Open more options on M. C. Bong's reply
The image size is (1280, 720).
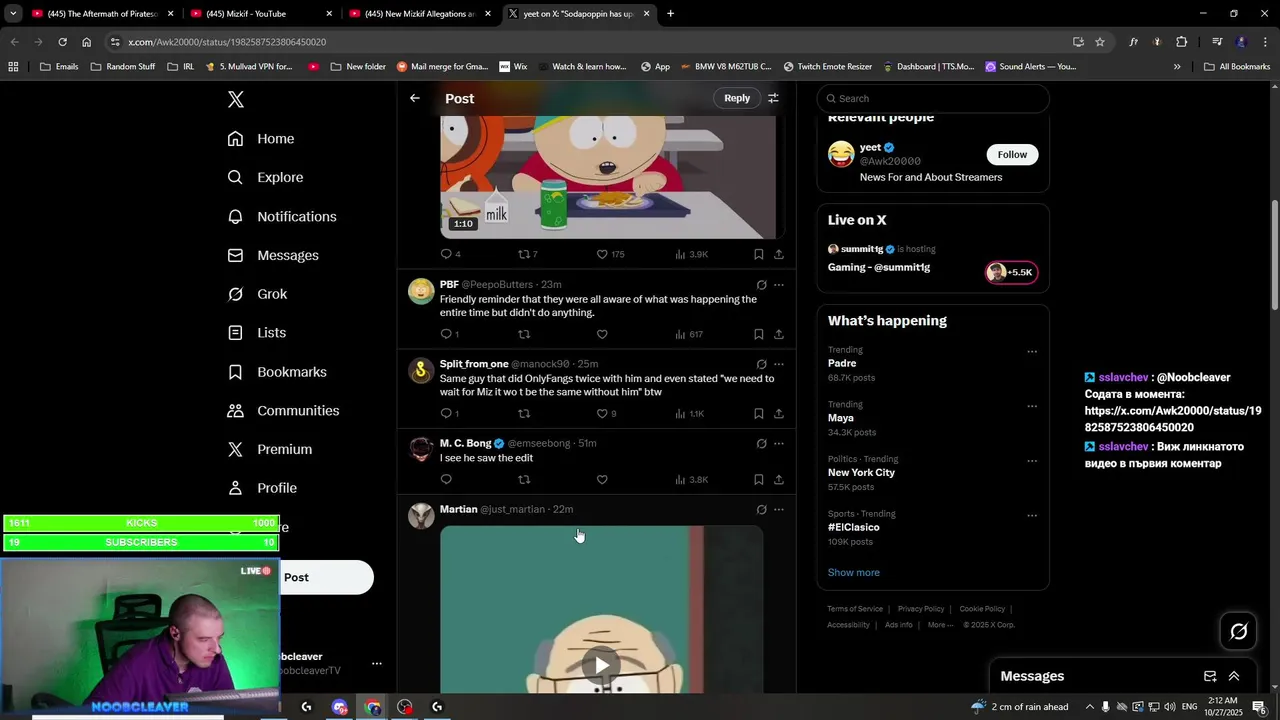coord(779,443)
